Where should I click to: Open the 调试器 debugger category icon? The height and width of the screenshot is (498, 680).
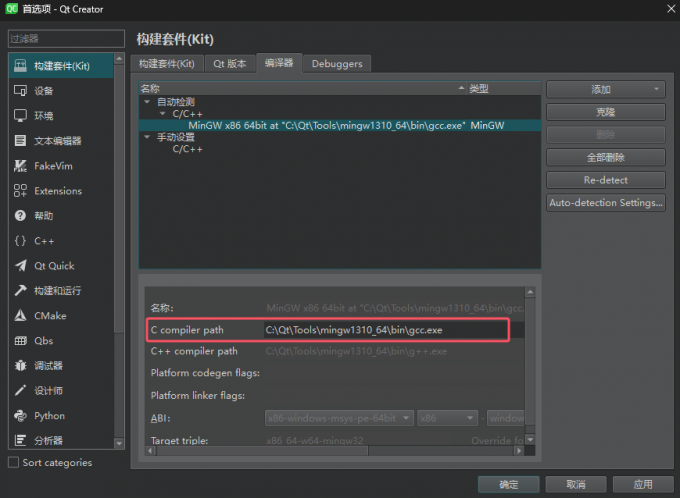[x=20, y=366]
